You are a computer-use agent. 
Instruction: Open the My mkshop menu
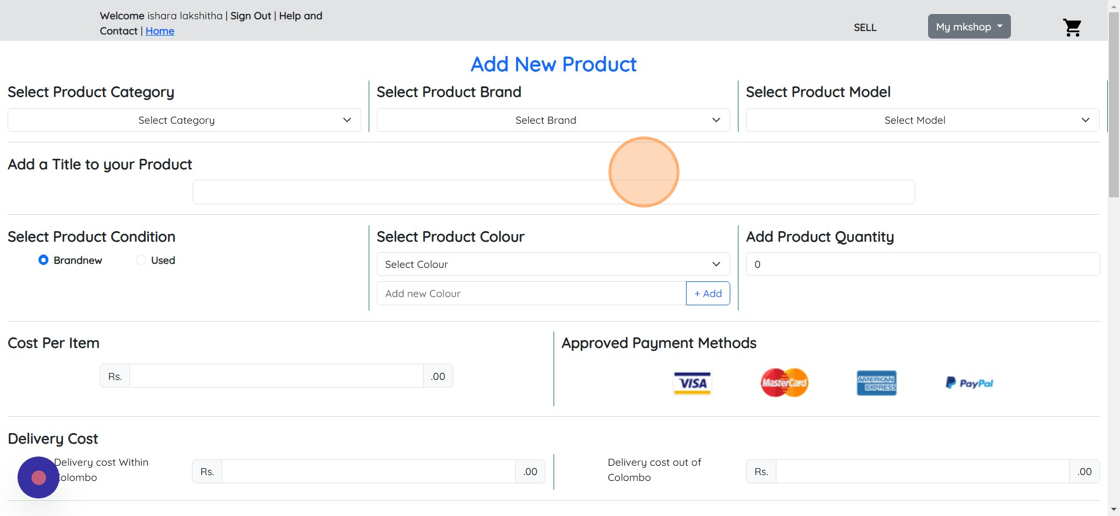coord(969,27)
